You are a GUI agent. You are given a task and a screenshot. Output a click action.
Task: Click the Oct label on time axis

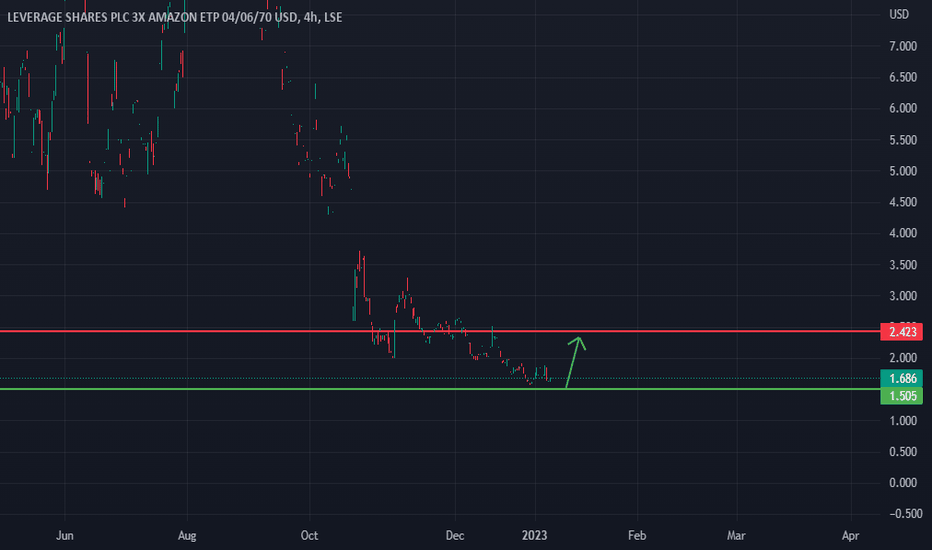(x=309, y=536)
